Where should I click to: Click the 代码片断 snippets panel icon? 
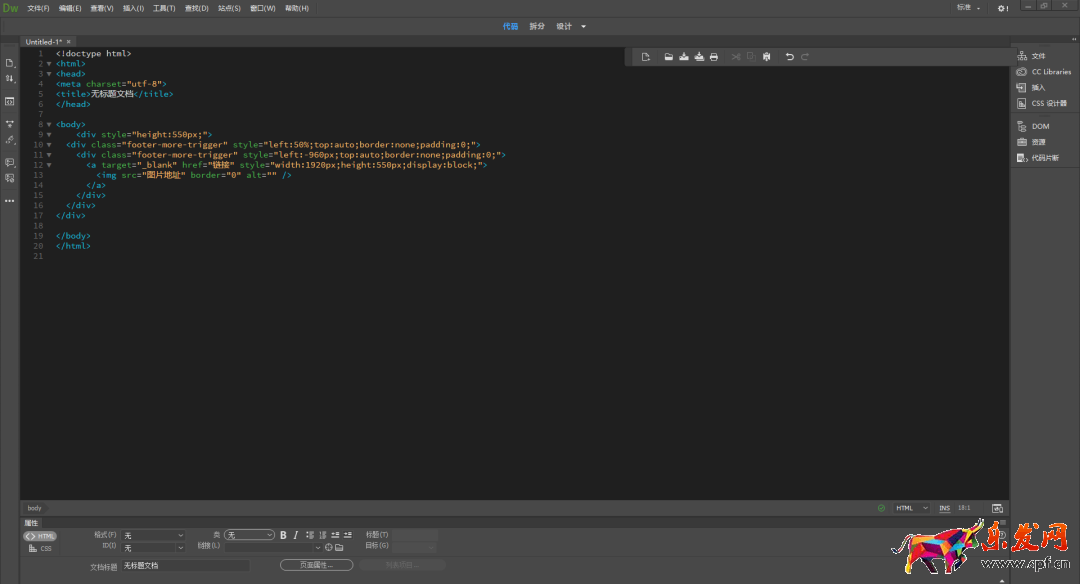[x=1043, y=158]
